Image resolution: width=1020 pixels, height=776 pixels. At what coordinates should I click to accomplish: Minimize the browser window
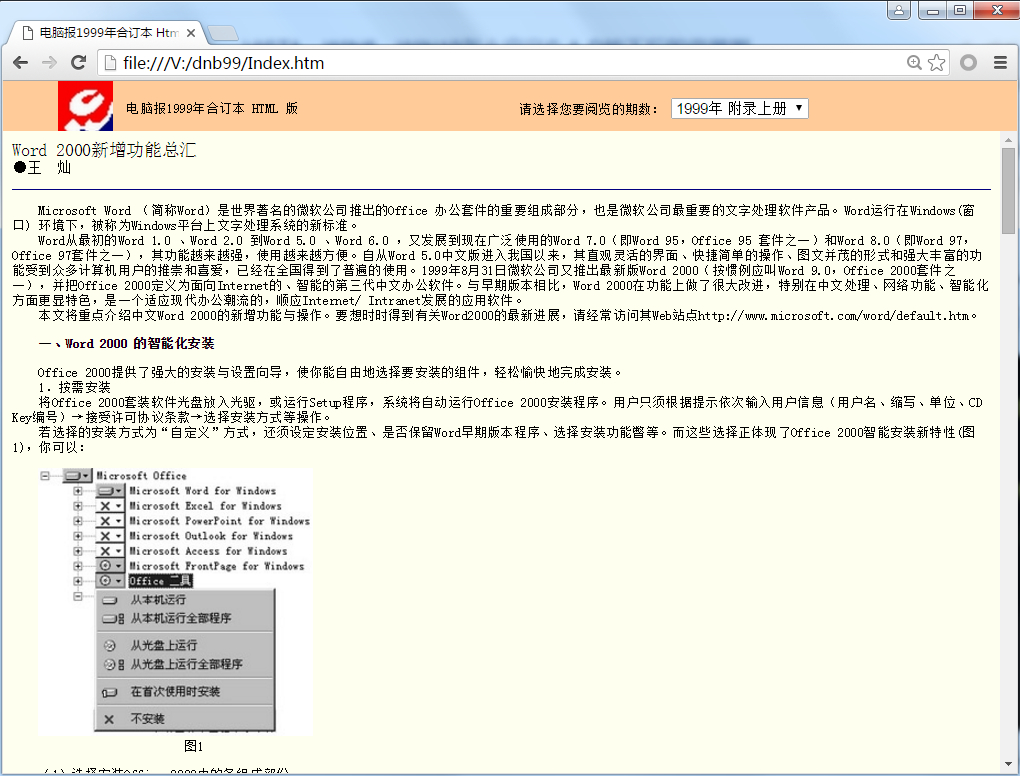click(932, 10)
